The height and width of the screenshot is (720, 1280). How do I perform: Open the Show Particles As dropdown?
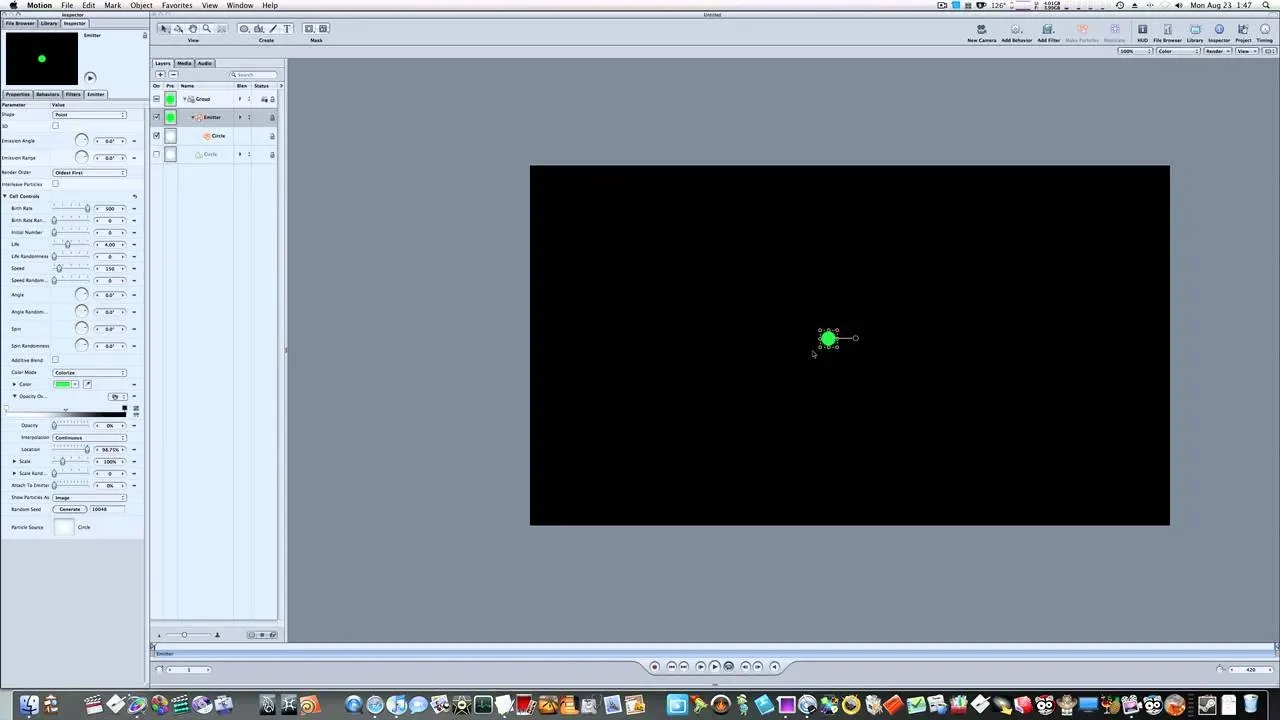(x=90, y=497)
